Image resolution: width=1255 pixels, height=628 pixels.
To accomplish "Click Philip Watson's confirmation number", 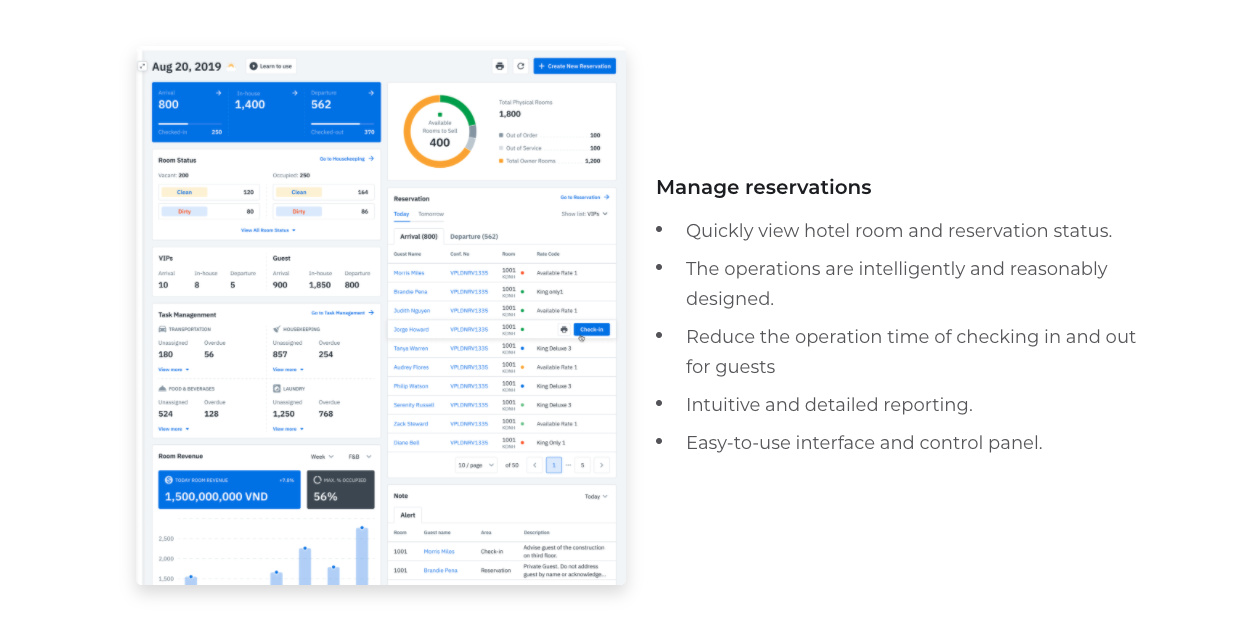I will [469, 386].
